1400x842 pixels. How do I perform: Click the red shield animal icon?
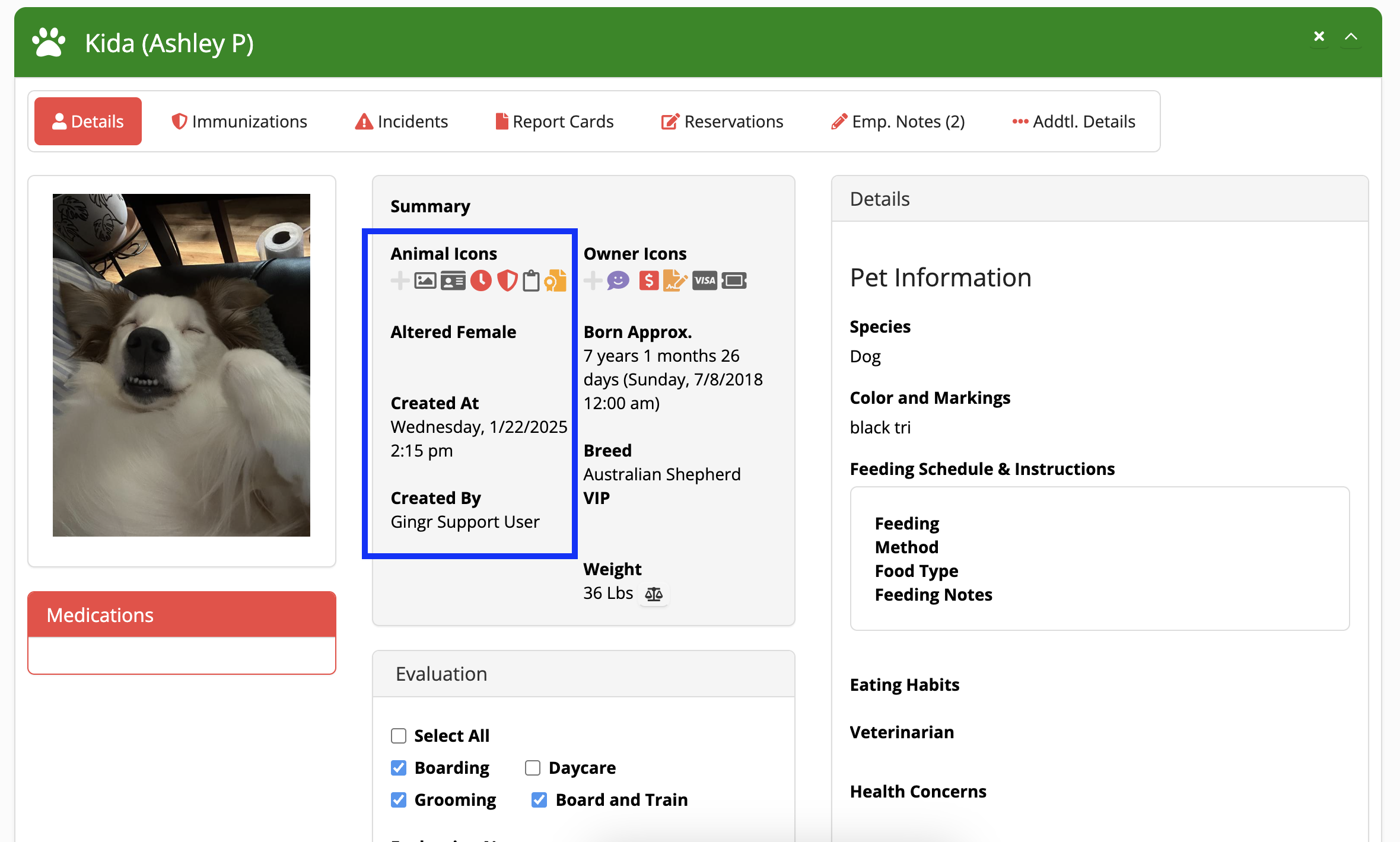[x=507, y=280]
